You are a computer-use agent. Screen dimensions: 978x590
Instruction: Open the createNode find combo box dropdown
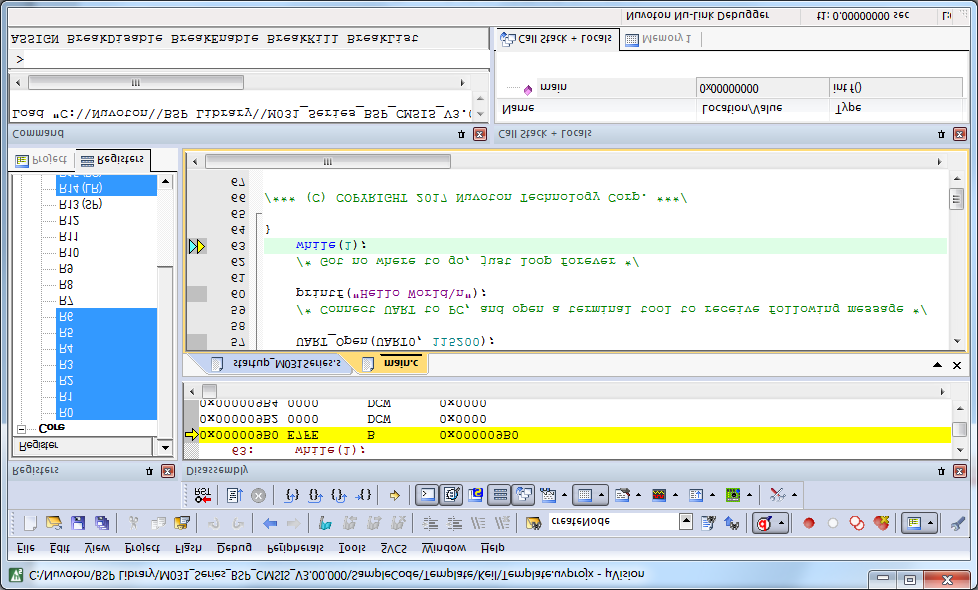[x=686, y=522]
